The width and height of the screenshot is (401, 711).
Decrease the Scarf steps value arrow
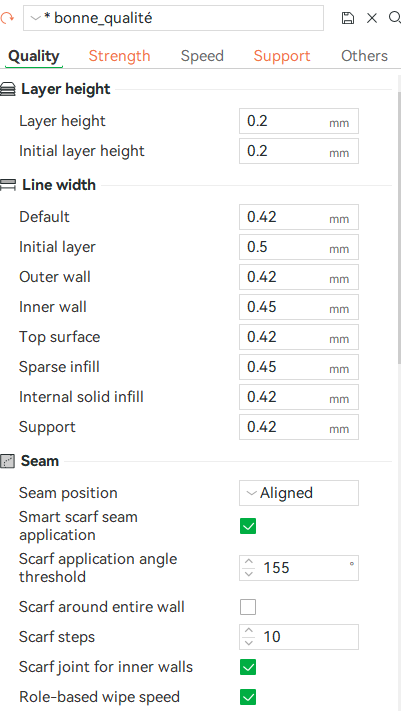pyautogui.click(x=249, y=642)
